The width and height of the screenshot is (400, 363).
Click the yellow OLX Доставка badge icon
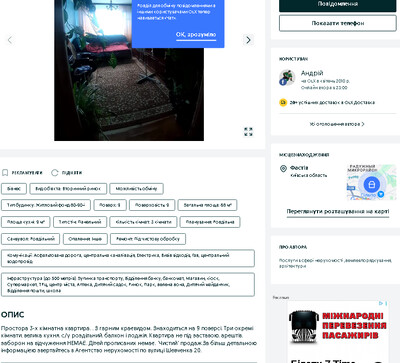(x=283, y=102)
